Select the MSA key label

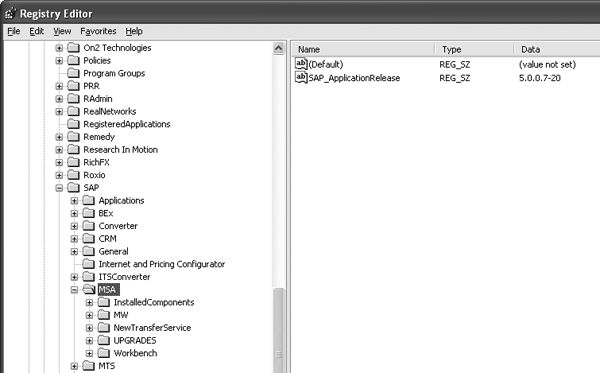click(108, 290)
